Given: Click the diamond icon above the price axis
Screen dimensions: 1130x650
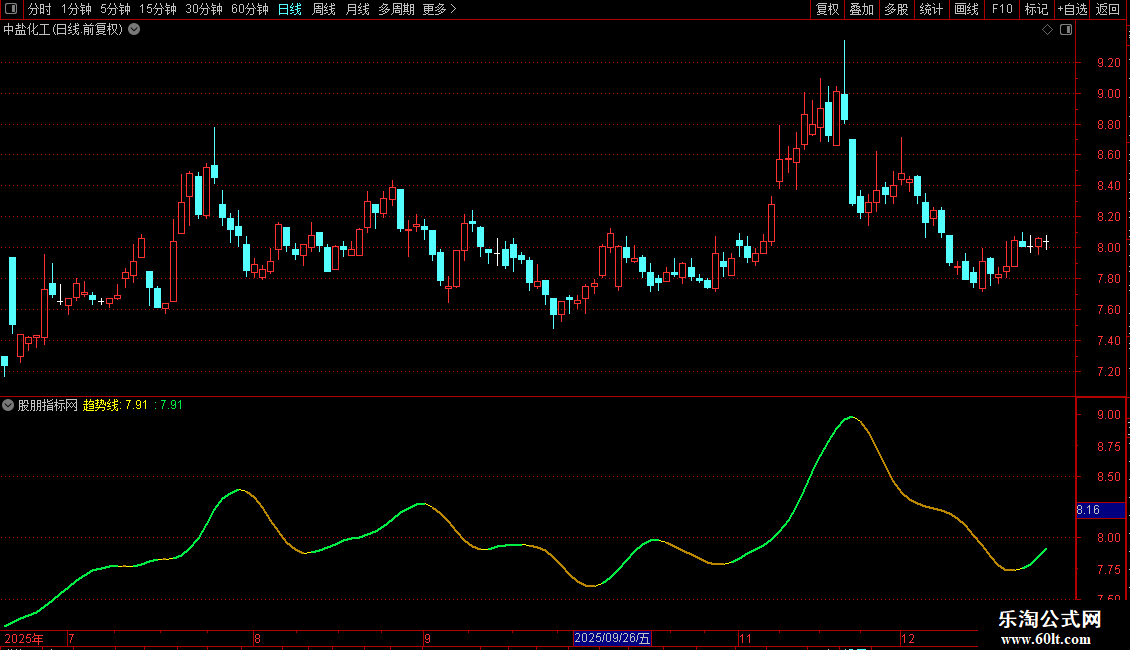Looking at the screenshot, I should [1048, 30].
